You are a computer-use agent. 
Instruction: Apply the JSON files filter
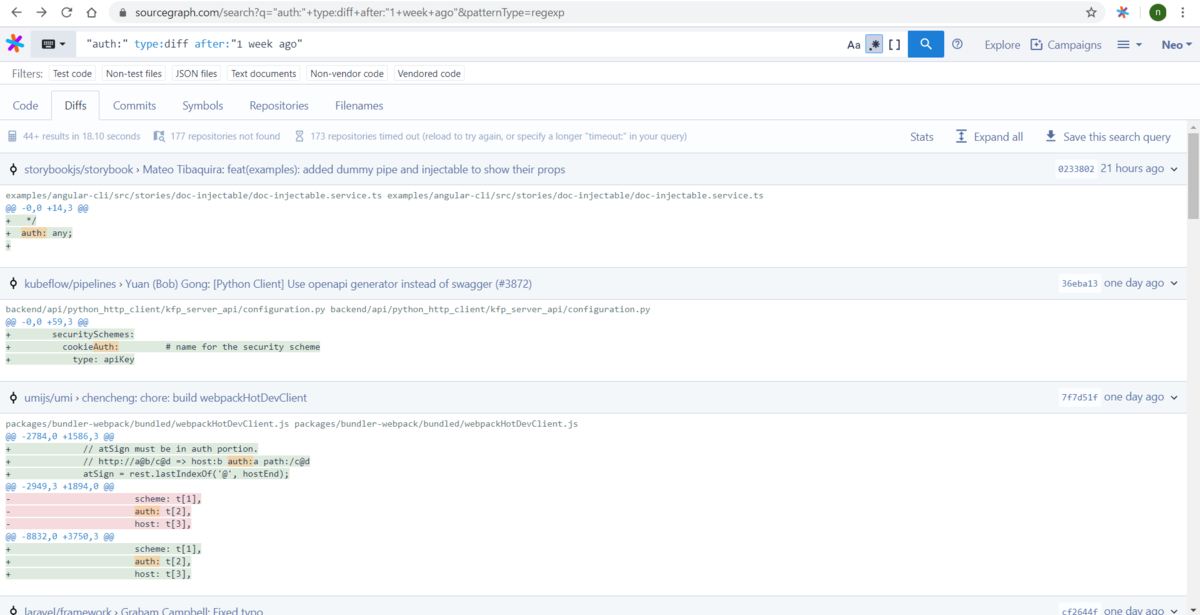coord(196,74)
